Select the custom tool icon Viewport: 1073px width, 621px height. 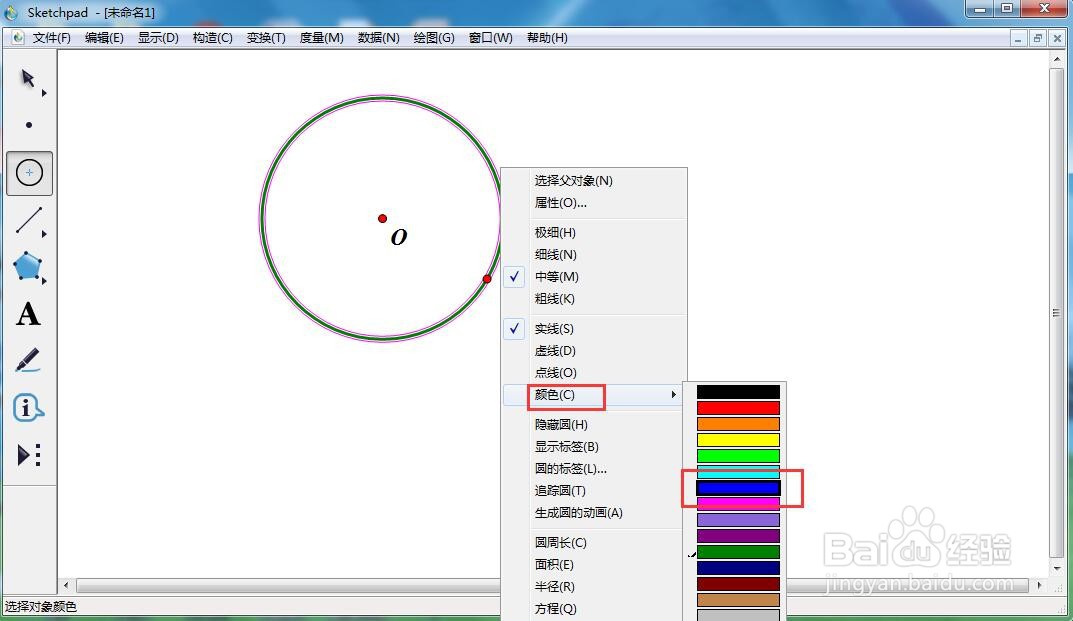click(x=28, y=455)
